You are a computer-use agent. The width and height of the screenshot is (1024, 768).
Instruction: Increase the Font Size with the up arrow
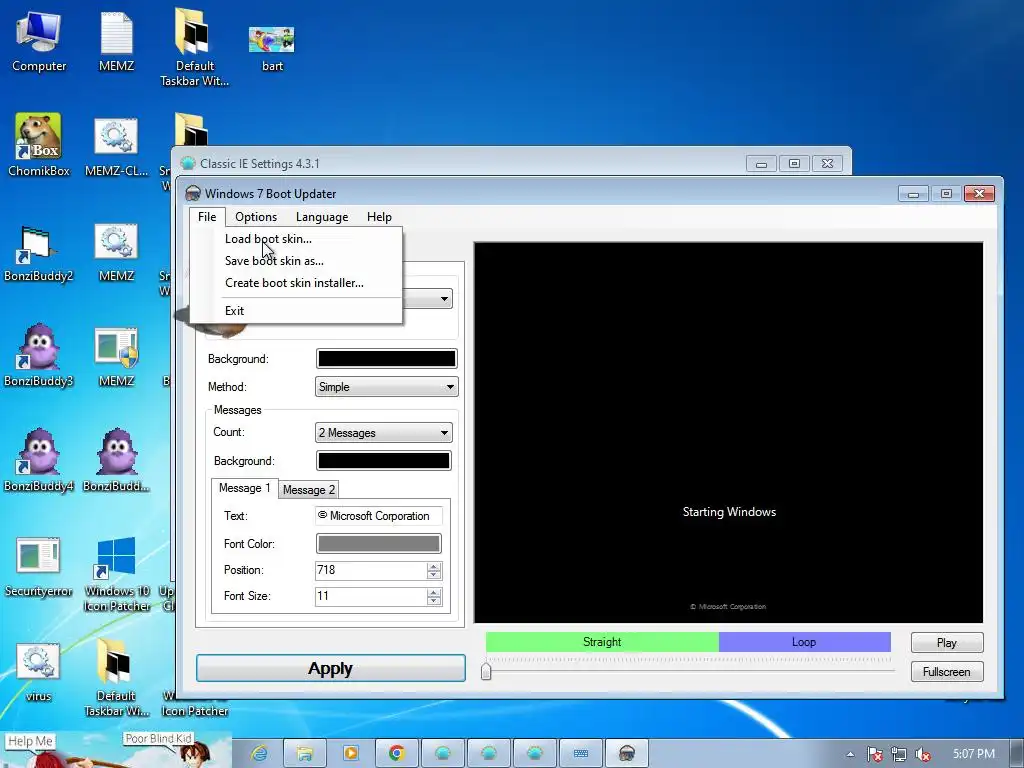coord(434,592)
